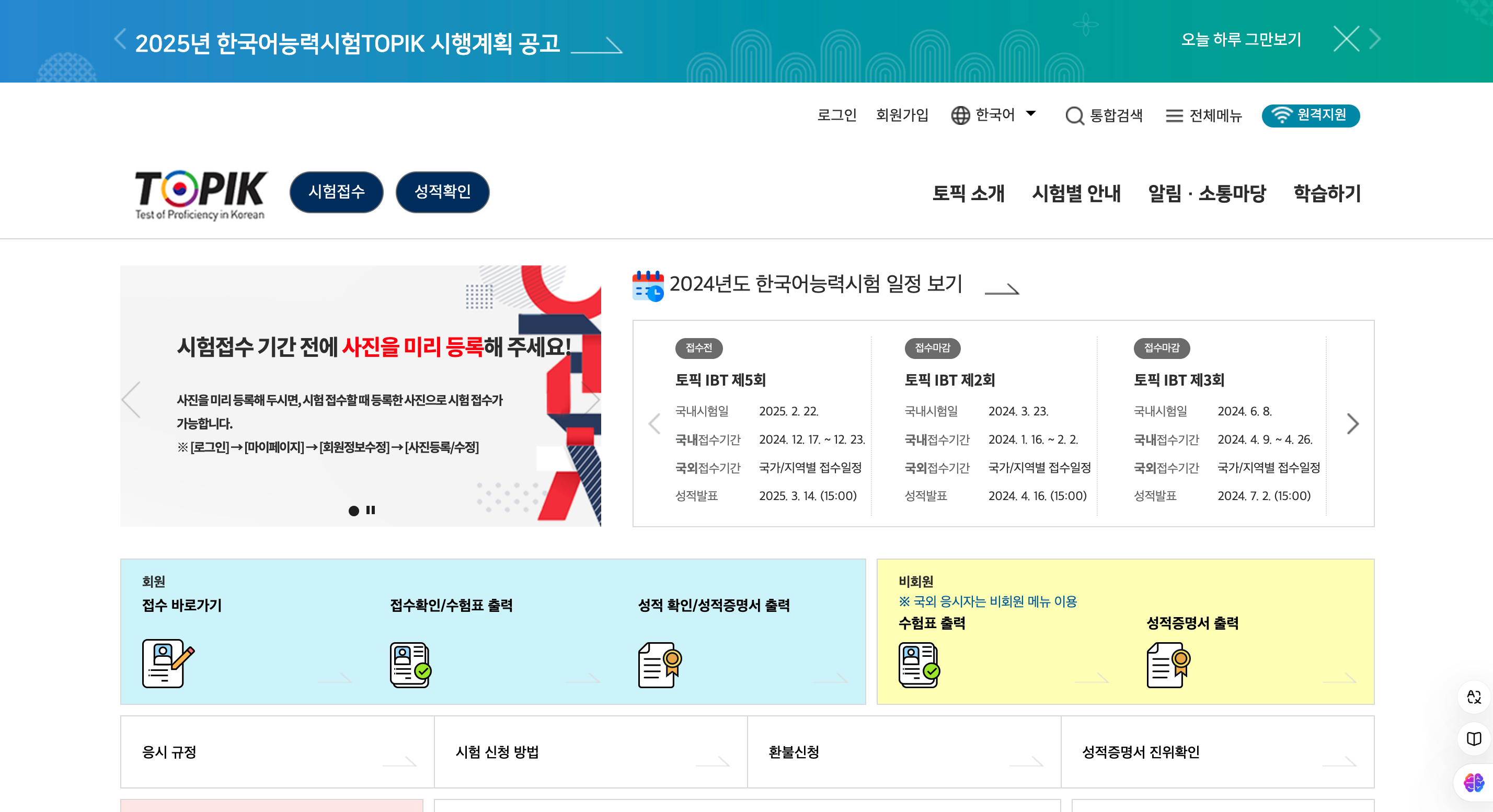Screen dimensions: 1493x812
Task: Show next exam schedule cards
Action: (x=1353, y=423)
